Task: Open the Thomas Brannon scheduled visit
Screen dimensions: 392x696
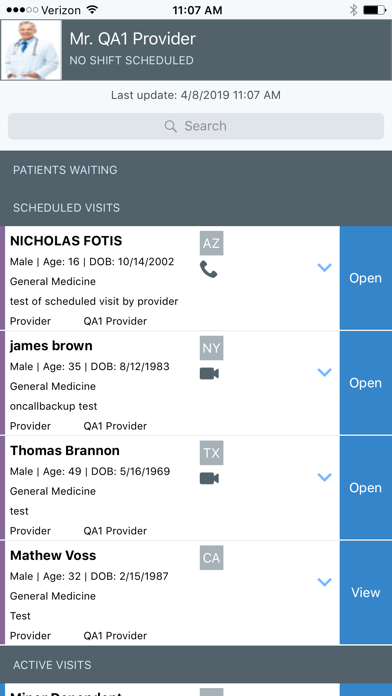Action: tap(366, 487)
